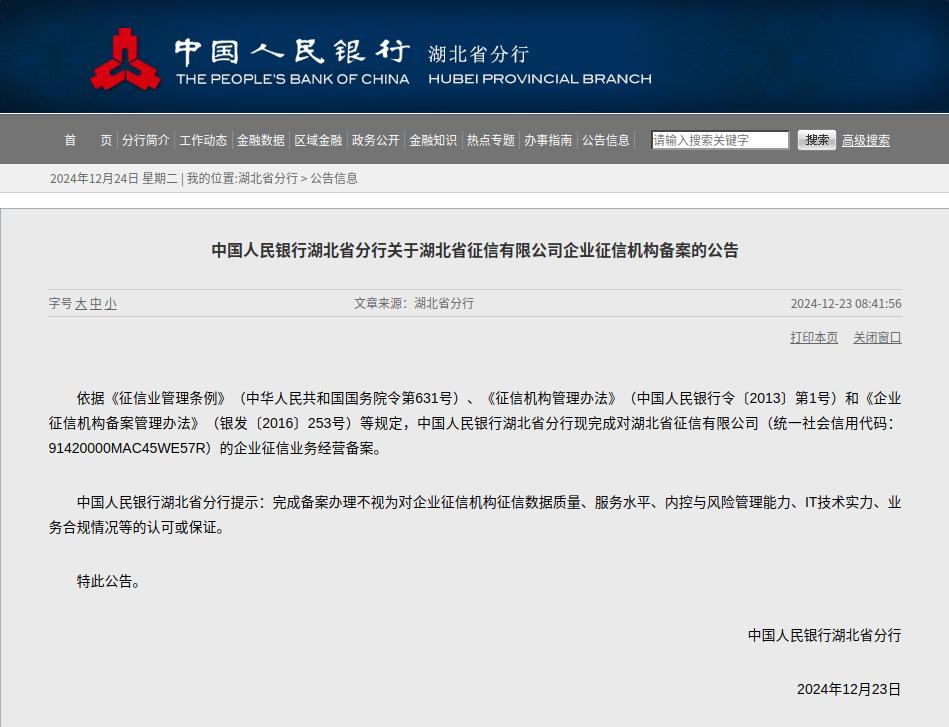Open the 高级搜索 advanced search link
The height and width of the screenshot is (727, 949).
tap(865, 140)
